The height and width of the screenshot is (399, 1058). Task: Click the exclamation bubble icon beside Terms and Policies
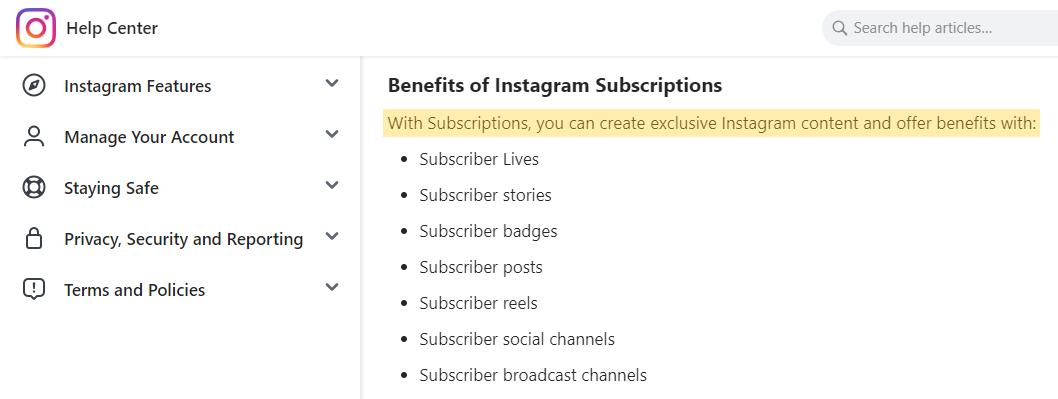[x=34, y=290]
